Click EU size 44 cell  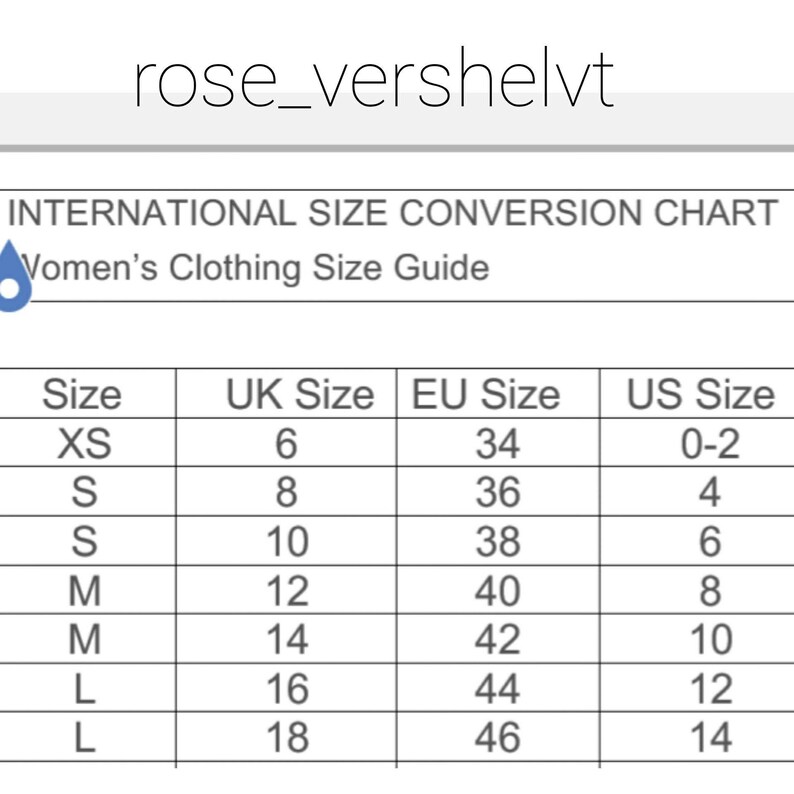[x=498, y=688]
